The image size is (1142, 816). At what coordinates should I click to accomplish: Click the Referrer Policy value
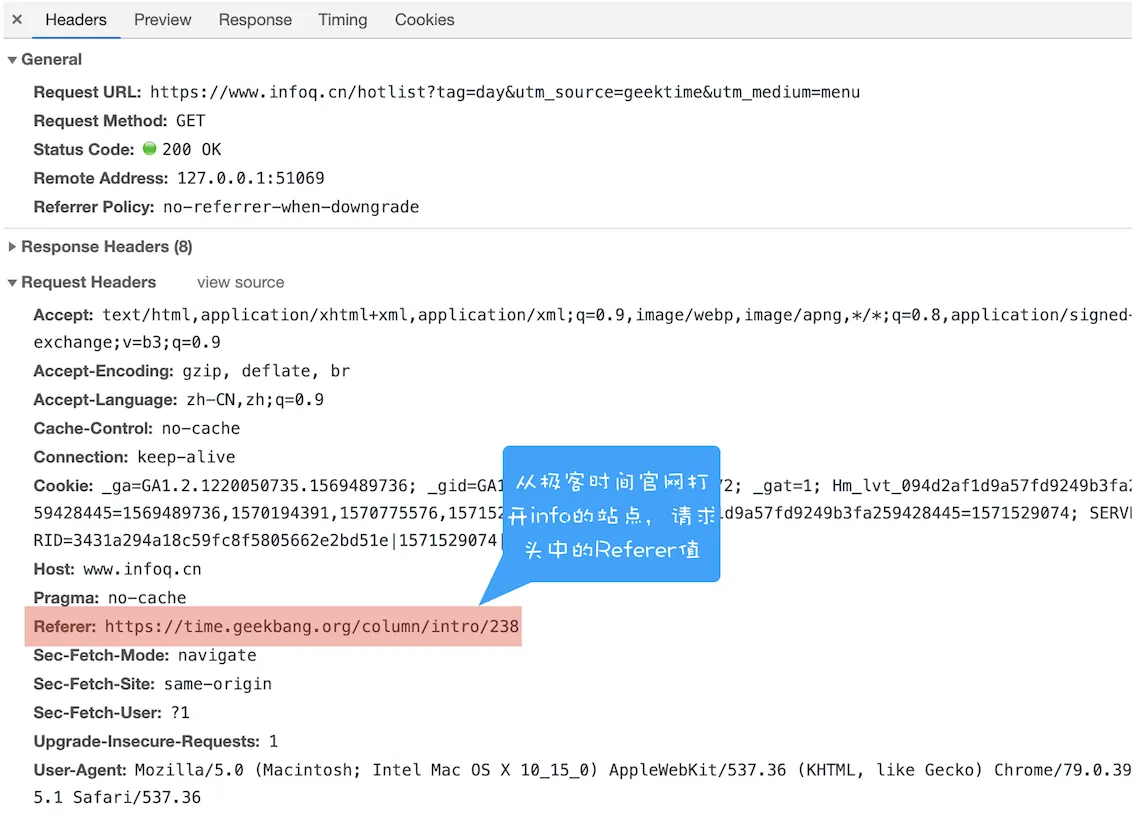[x=291, y=207]
